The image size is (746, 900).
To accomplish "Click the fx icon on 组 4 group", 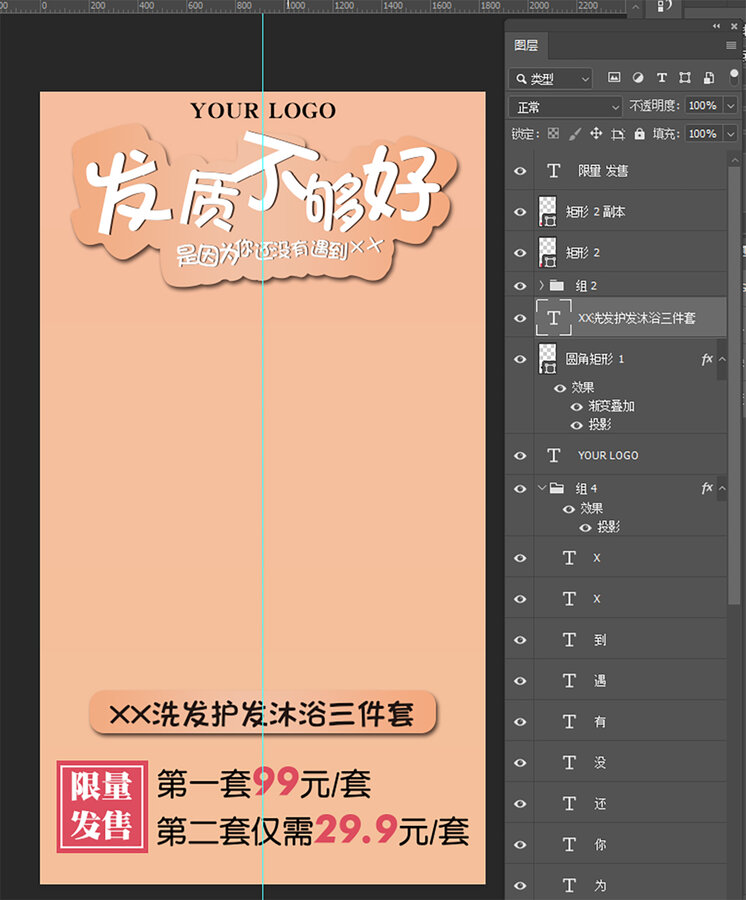I will click(x=706, y=488).
